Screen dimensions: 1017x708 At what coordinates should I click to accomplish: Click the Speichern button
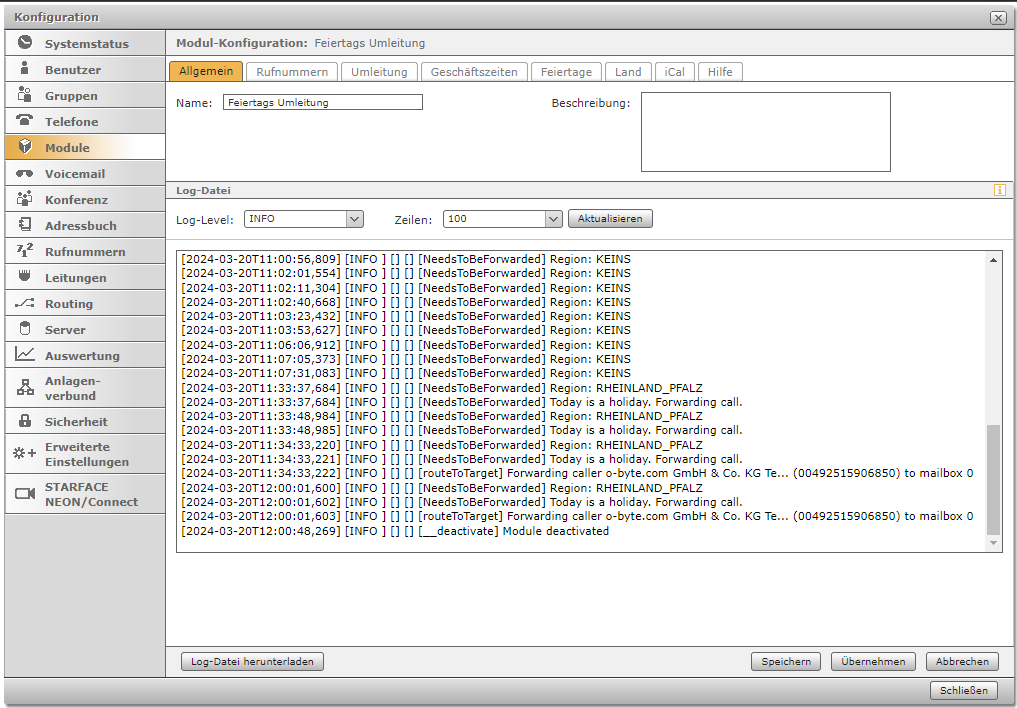tap(786, 661)
